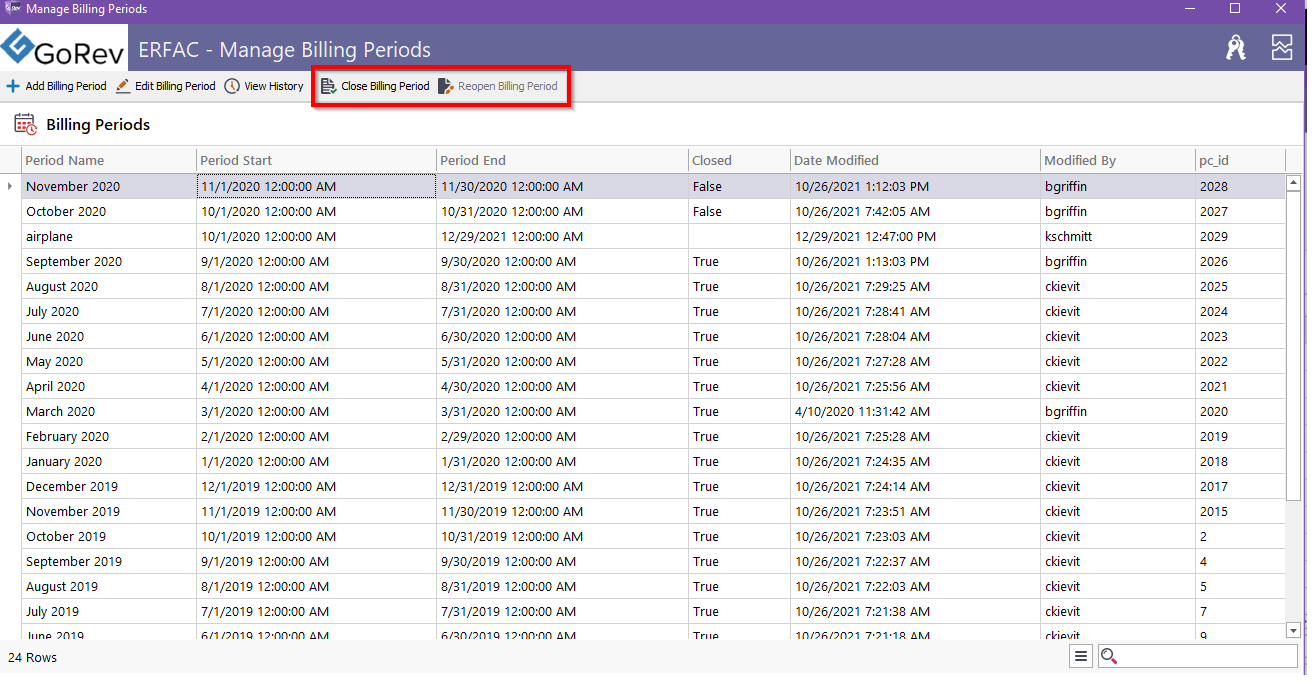Click Reopen Billing Period label
The height and width of the screenshot is (686, 1315).
coord(508,86)
